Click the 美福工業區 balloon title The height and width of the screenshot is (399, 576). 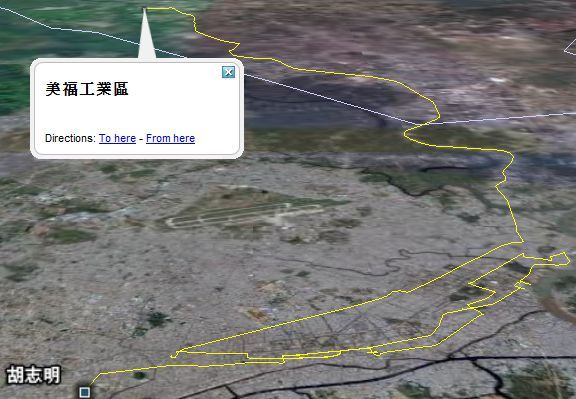click(x=87, y=89)
